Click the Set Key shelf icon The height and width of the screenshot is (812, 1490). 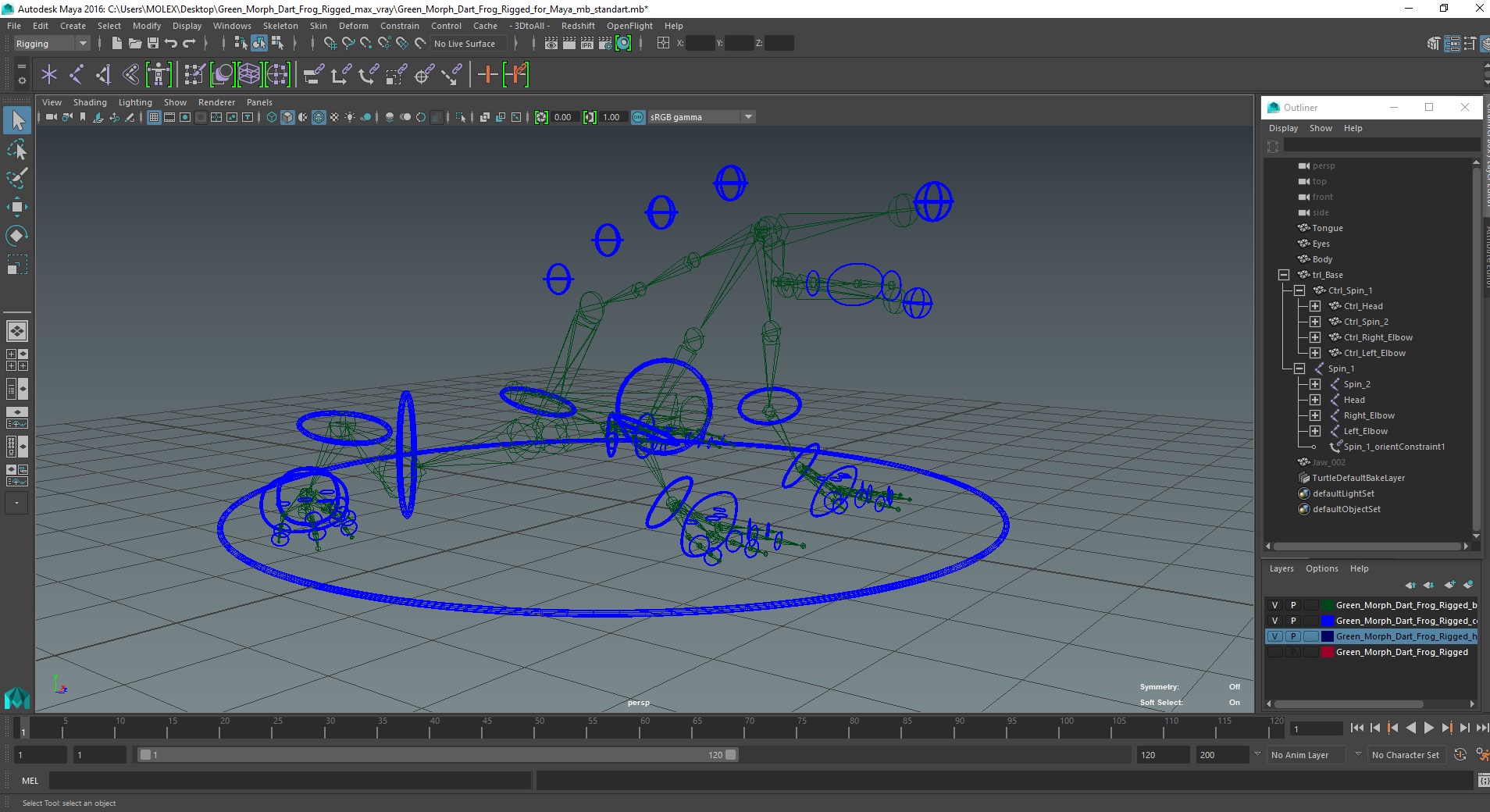coord(487,75)
